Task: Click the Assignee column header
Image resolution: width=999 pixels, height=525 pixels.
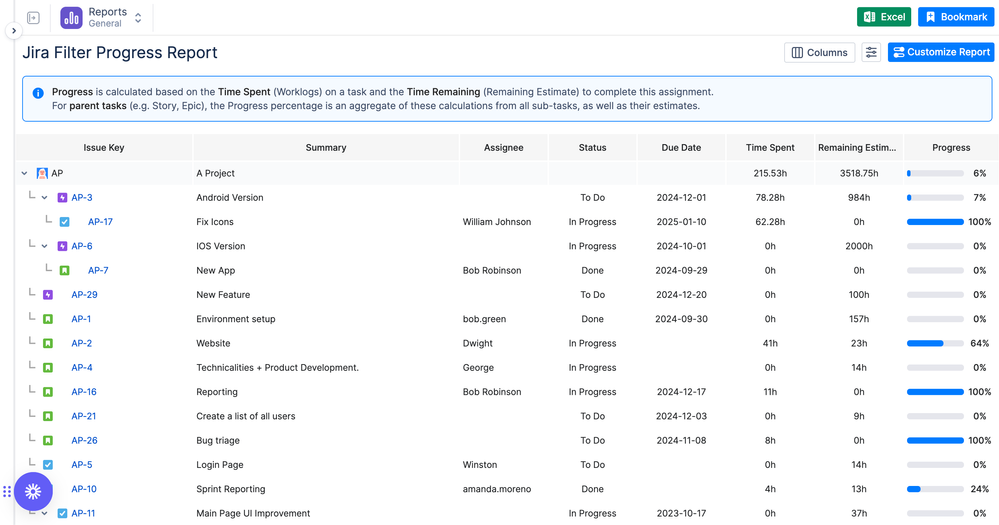Action: (x=503, y=147)
